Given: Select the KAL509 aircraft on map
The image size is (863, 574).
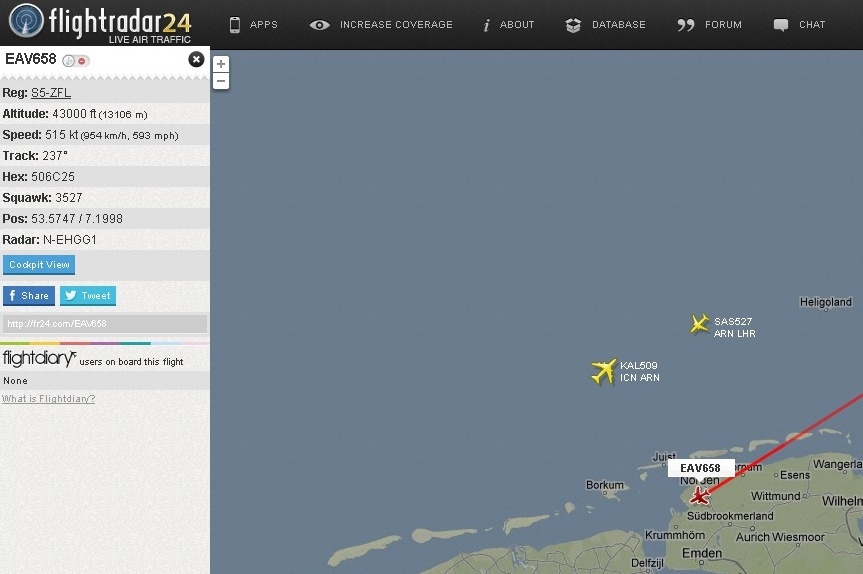Looking at the screenshot, I should pos(603,371).
